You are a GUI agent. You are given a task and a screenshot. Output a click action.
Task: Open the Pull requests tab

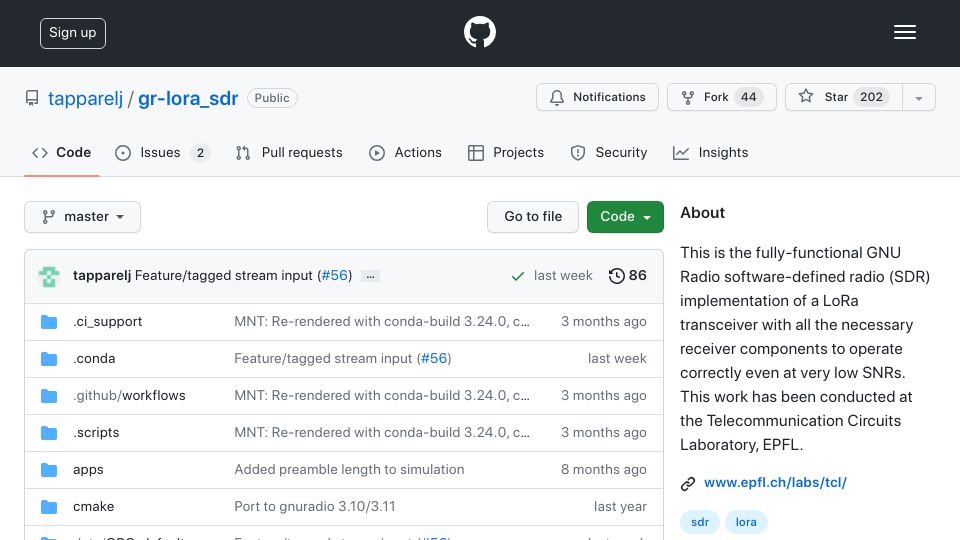point(289,152)
